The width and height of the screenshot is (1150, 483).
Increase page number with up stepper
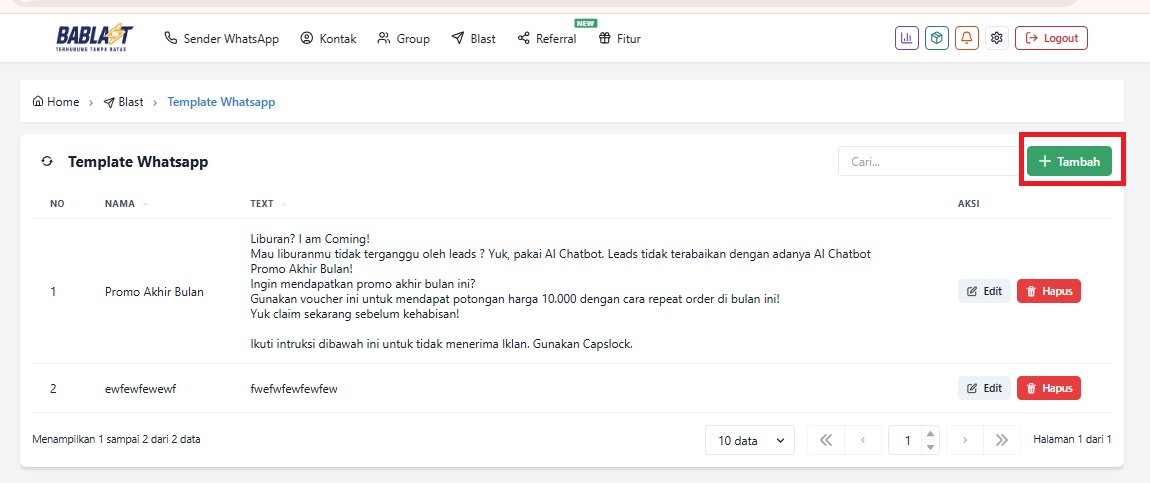coord(930,434)
